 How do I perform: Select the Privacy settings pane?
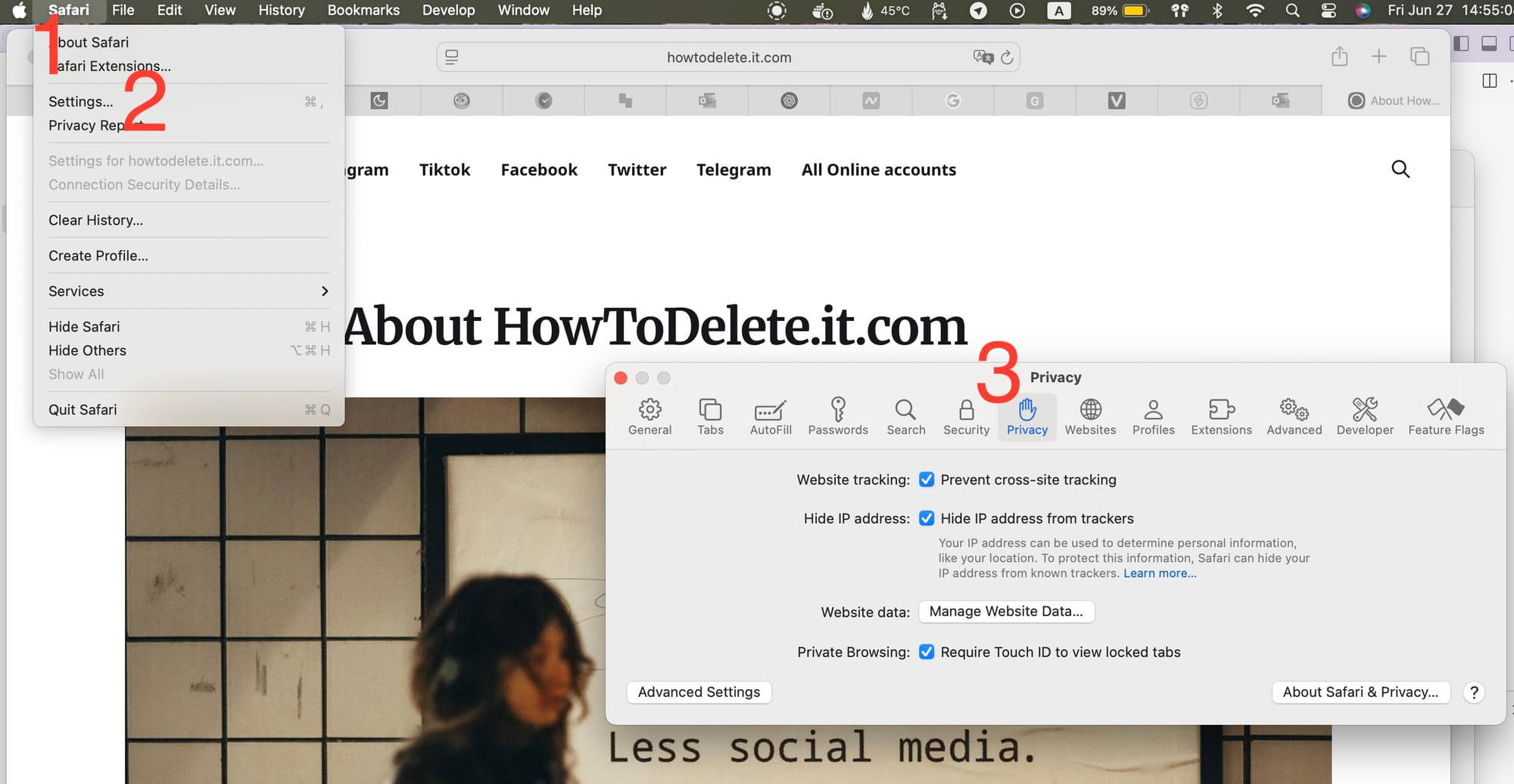pyautogui.click(x=1027, y=417)
